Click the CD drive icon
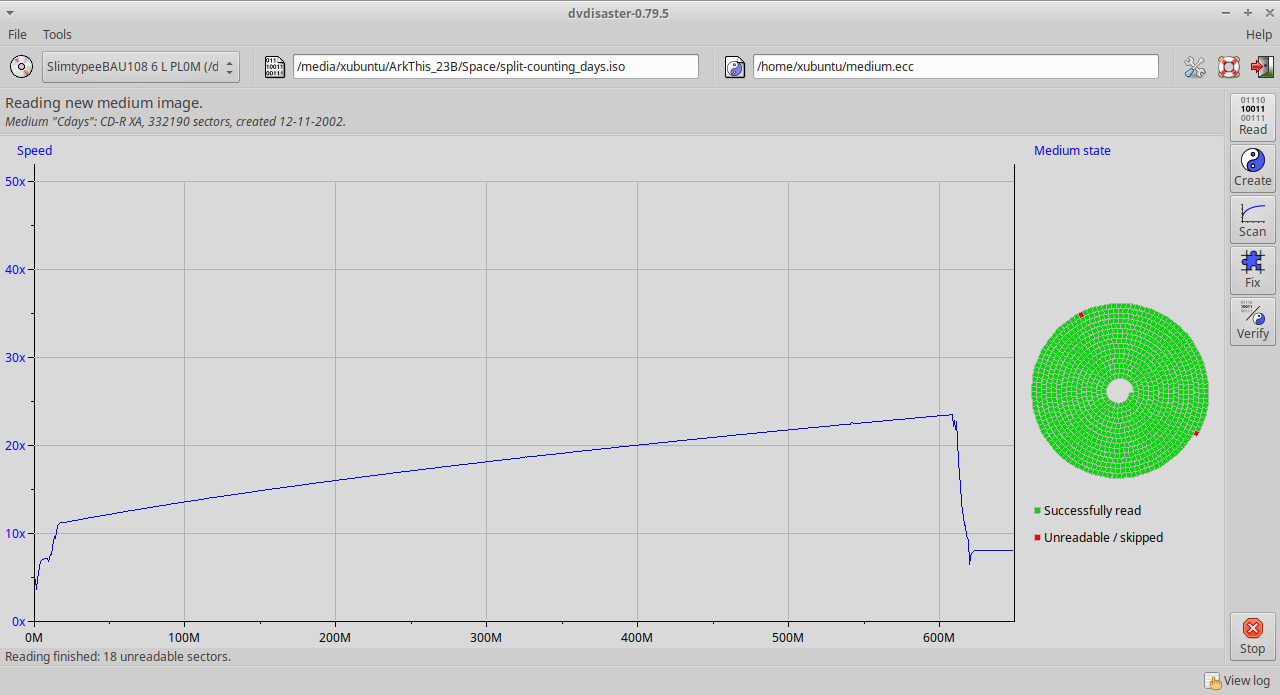This screenshot has width=1280, height=695. tap(21, 67)
